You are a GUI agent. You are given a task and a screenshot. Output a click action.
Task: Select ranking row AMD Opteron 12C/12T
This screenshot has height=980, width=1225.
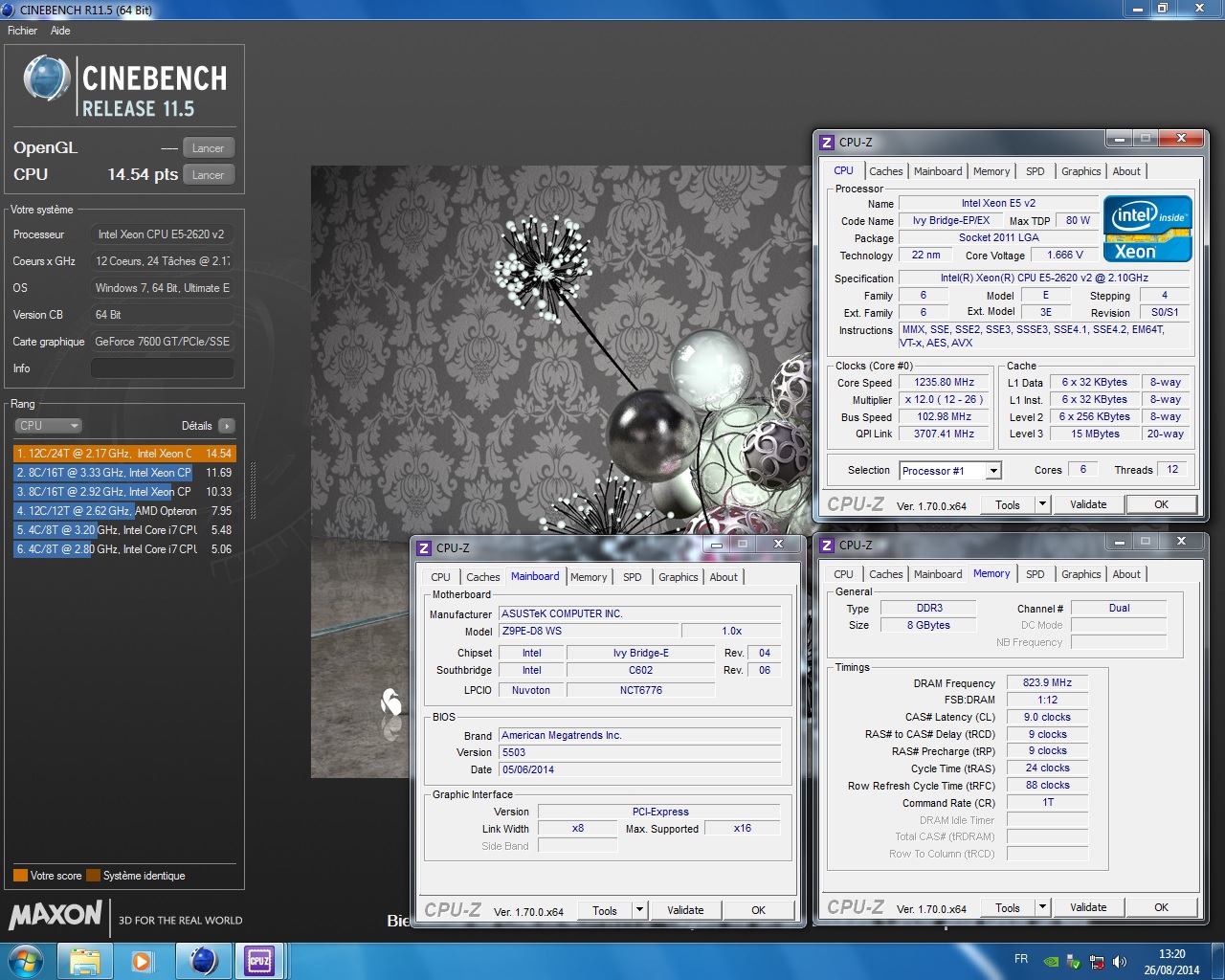point(124,511)
